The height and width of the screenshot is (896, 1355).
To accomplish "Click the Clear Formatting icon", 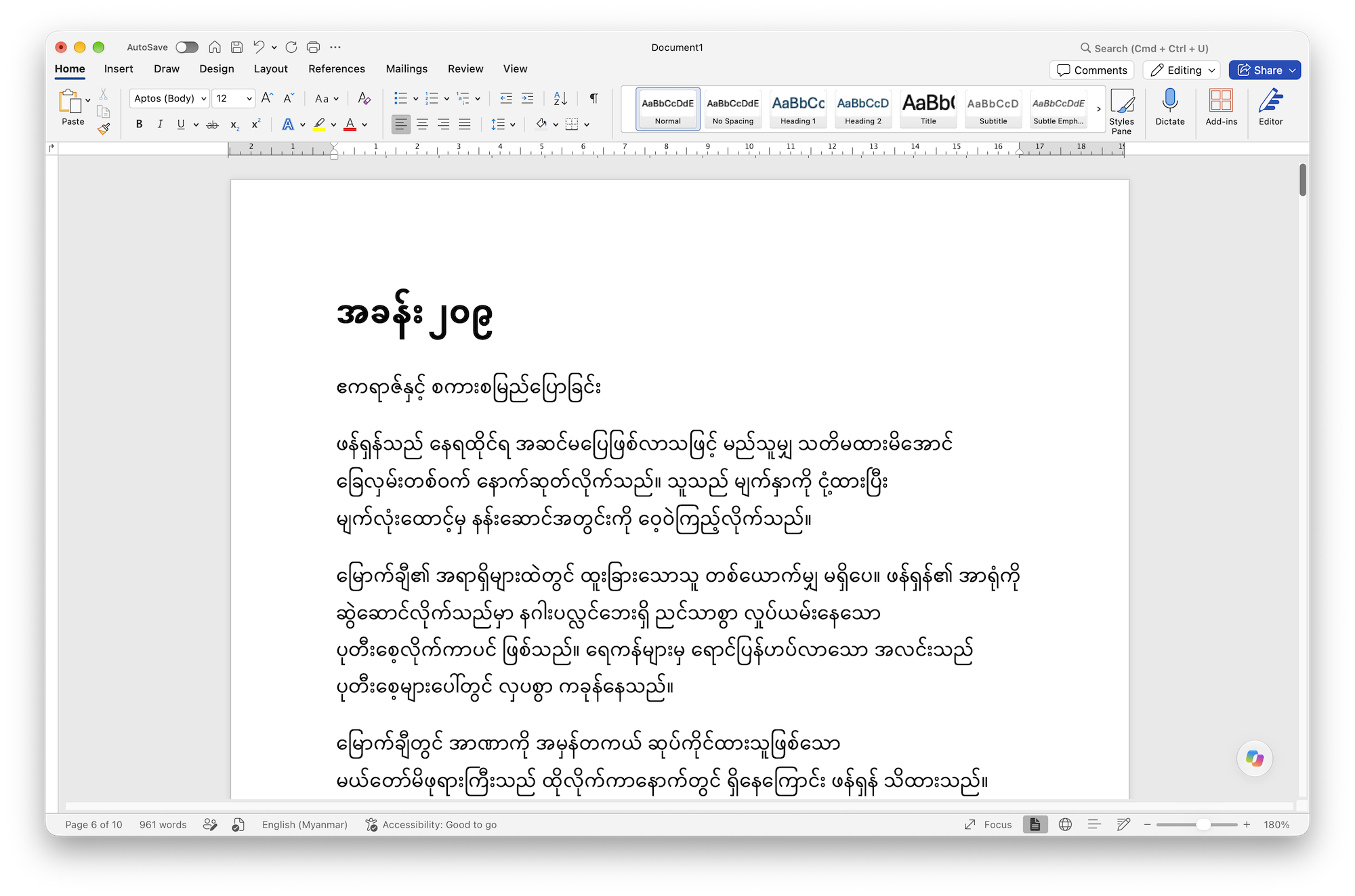I will [364, 98].
